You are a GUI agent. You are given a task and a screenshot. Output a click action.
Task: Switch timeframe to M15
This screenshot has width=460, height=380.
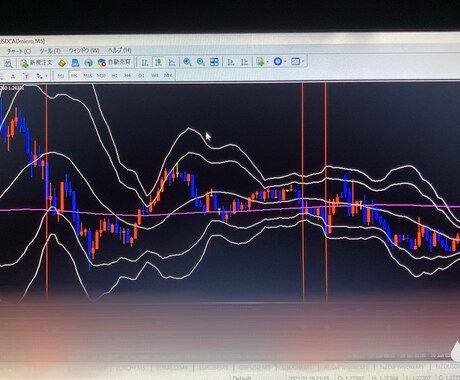click(88, 76)
